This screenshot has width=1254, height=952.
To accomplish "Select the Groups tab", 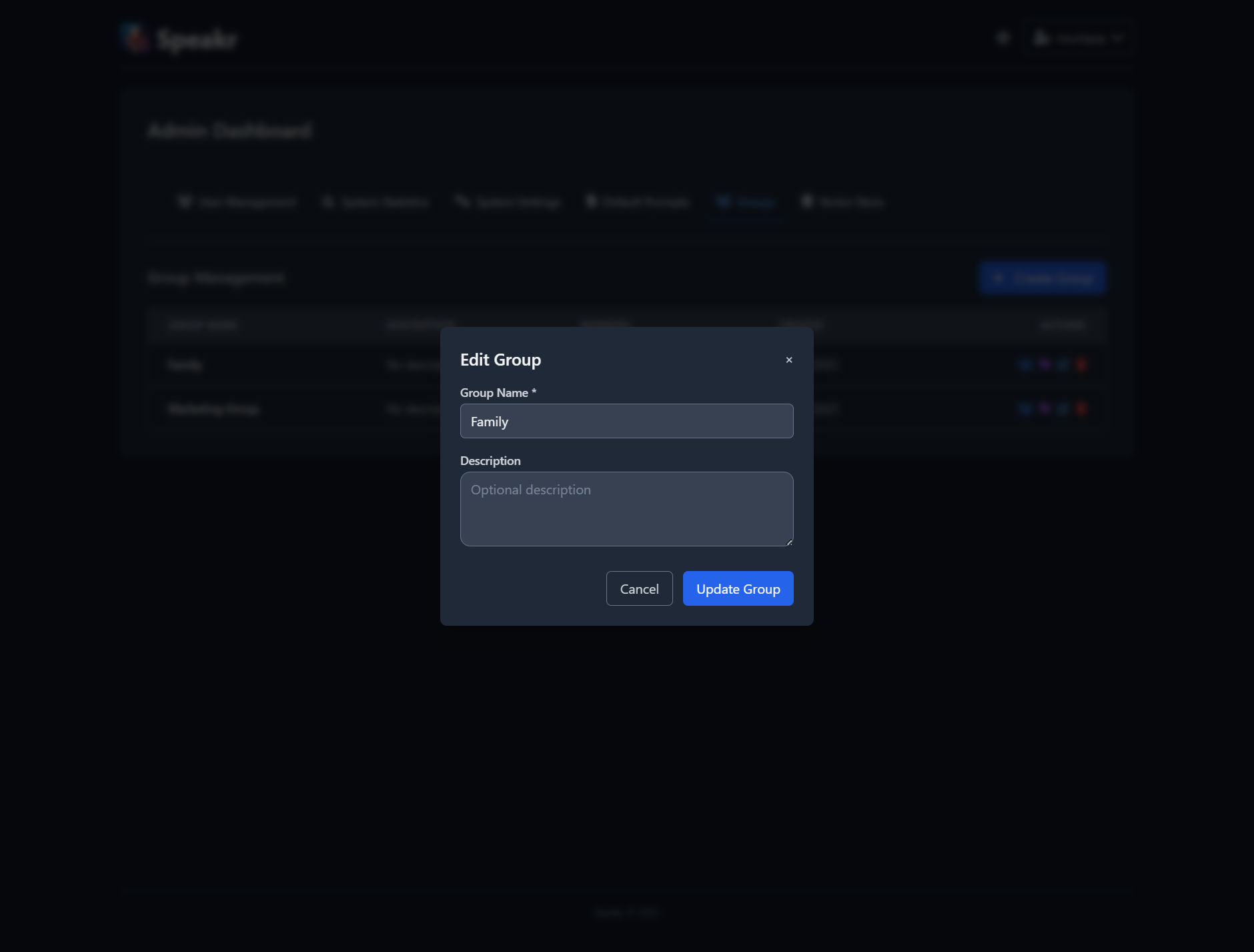I will [746, 202].
